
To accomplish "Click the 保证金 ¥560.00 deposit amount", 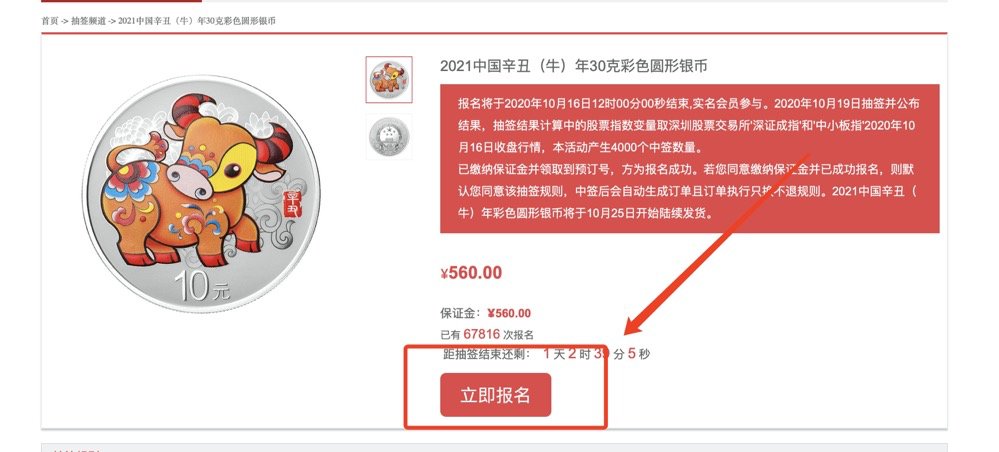I will pos(509,313).
